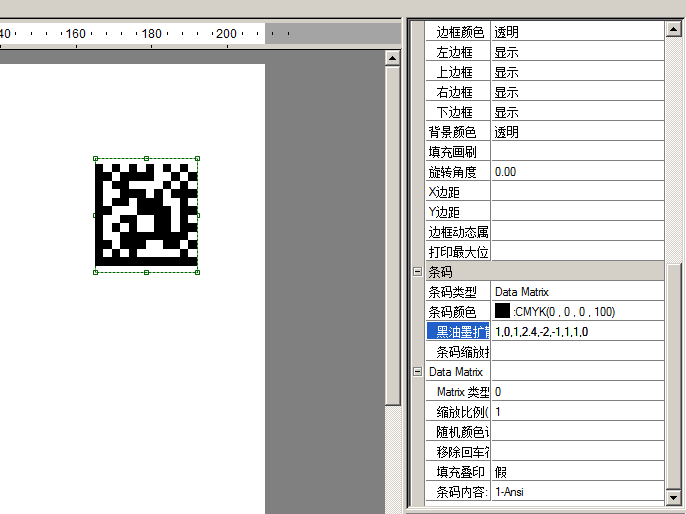Select the 打印最大位 property row
This screenshot has width=686, height=514.
coord(545,252)
